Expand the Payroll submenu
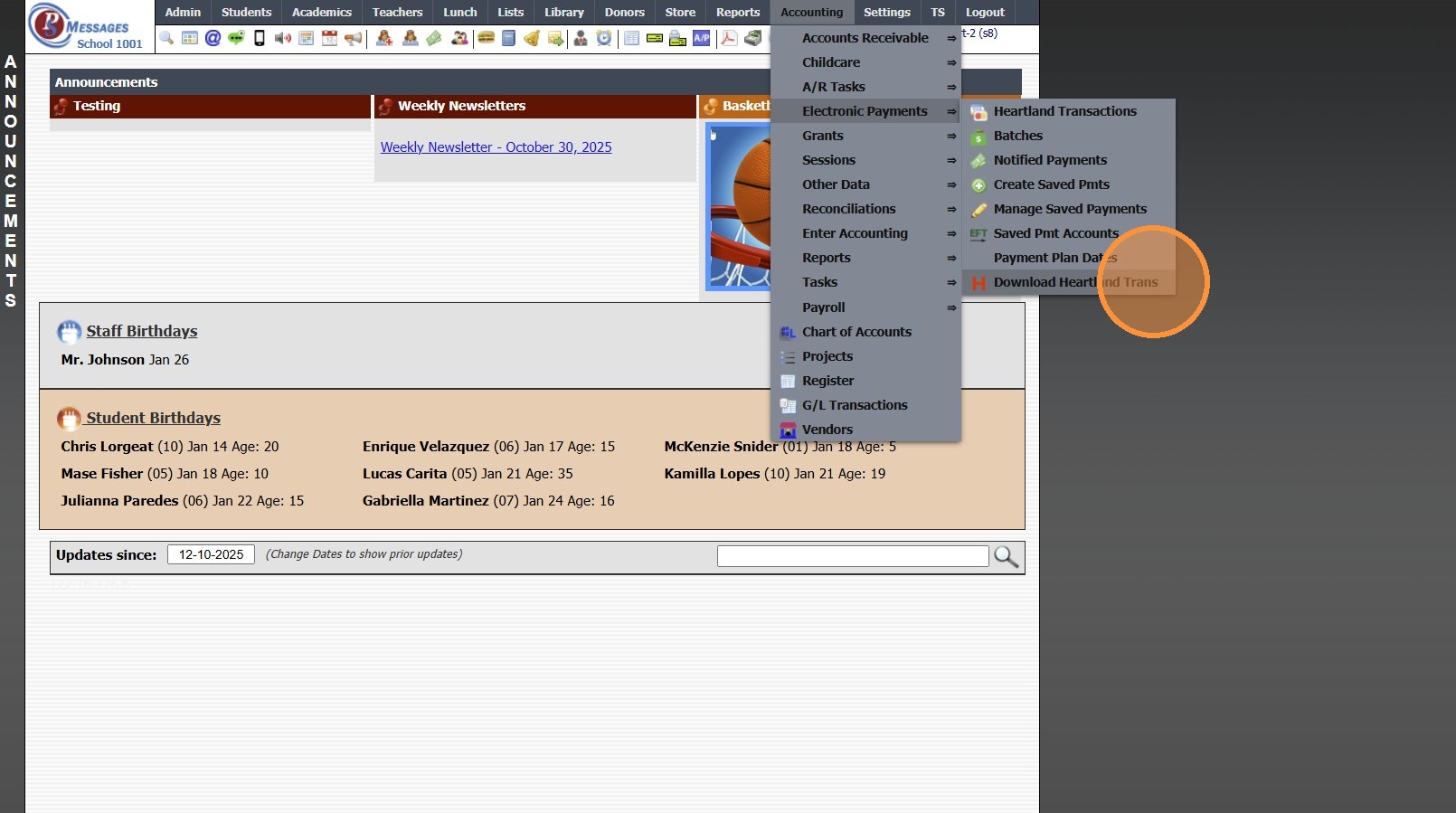Viewport: 1456px width, 813px height. click(865, 307)
